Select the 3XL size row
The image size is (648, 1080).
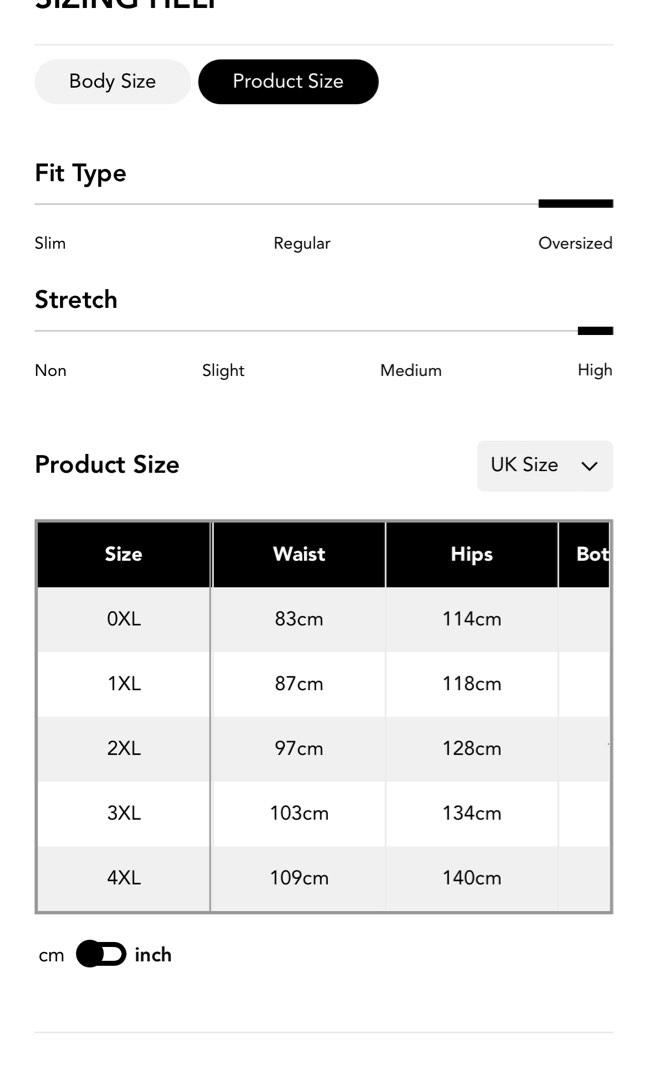(124, 813)
